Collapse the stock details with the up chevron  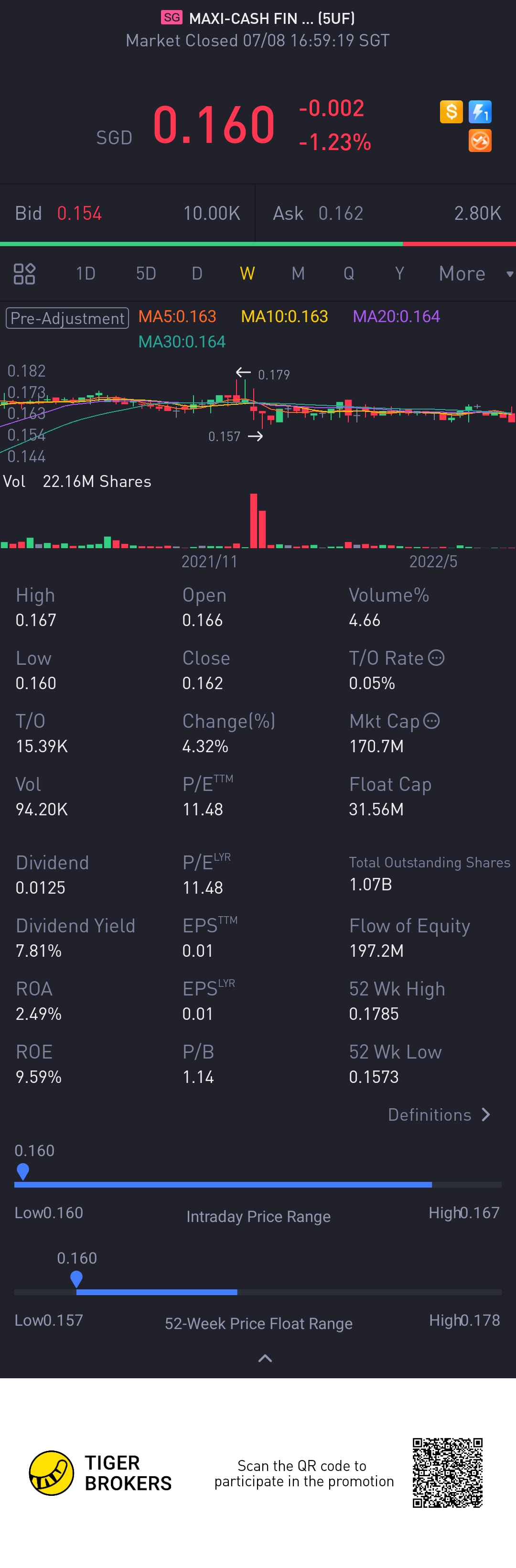point(265,1358)
